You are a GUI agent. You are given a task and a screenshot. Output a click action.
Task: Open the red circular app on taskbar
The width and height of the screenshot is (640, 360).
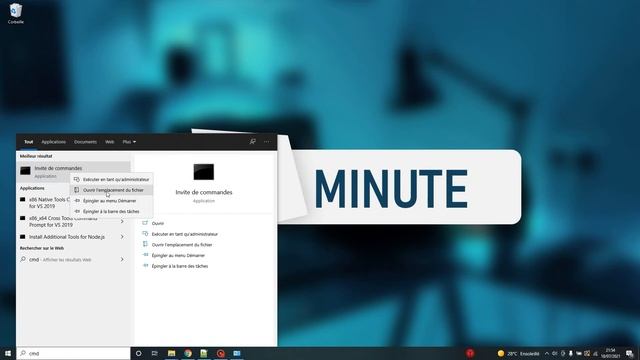click(x=221, y=353)
